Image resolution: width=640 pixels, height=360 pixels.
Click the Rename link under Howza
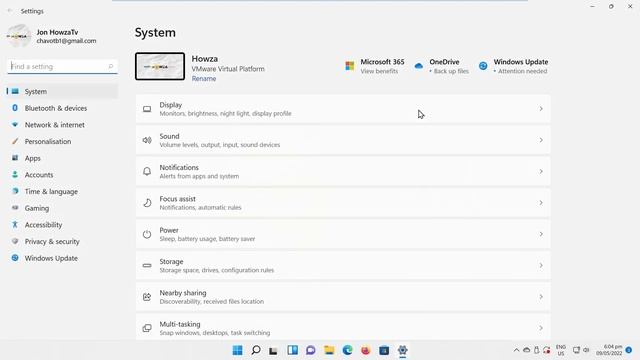(204, 79)
